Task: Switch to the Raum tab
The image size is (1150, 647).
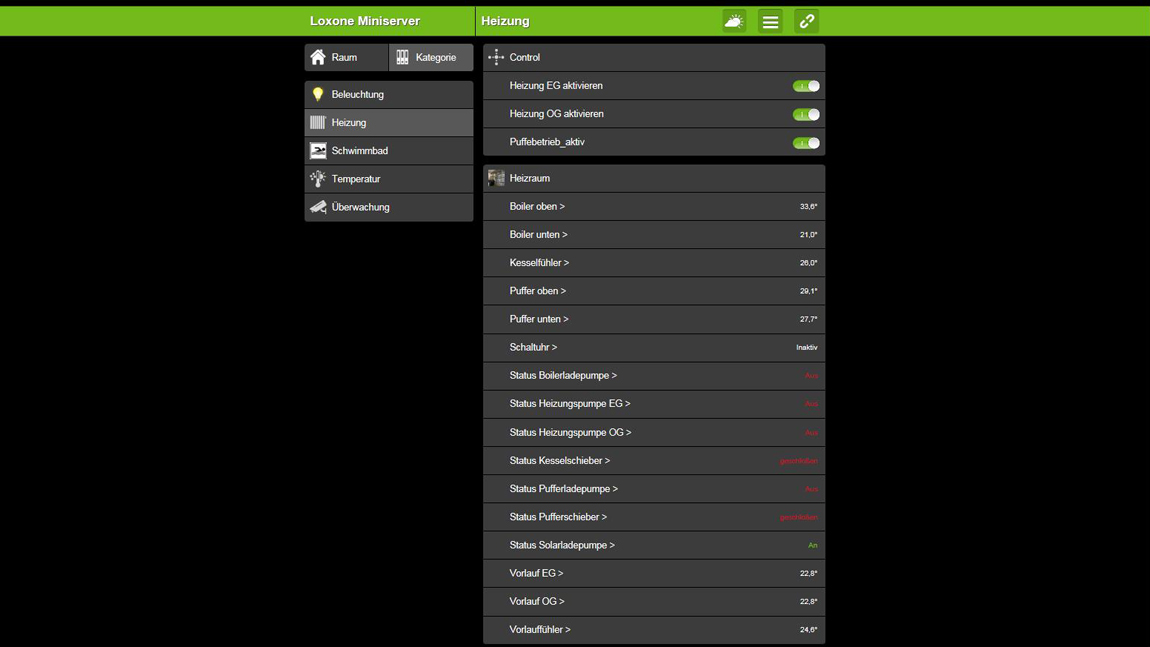Action: coord(346,58)
